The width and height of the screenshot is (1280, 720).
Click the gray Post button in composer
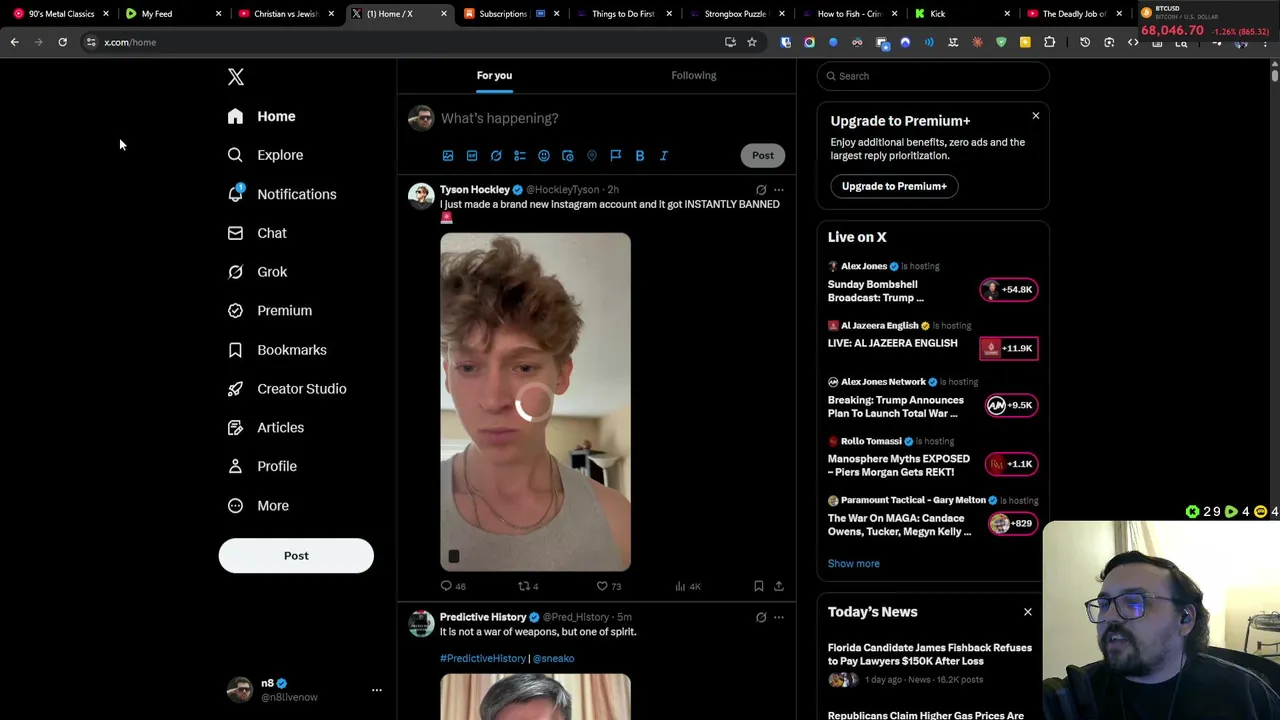click(x=763, y=155)
